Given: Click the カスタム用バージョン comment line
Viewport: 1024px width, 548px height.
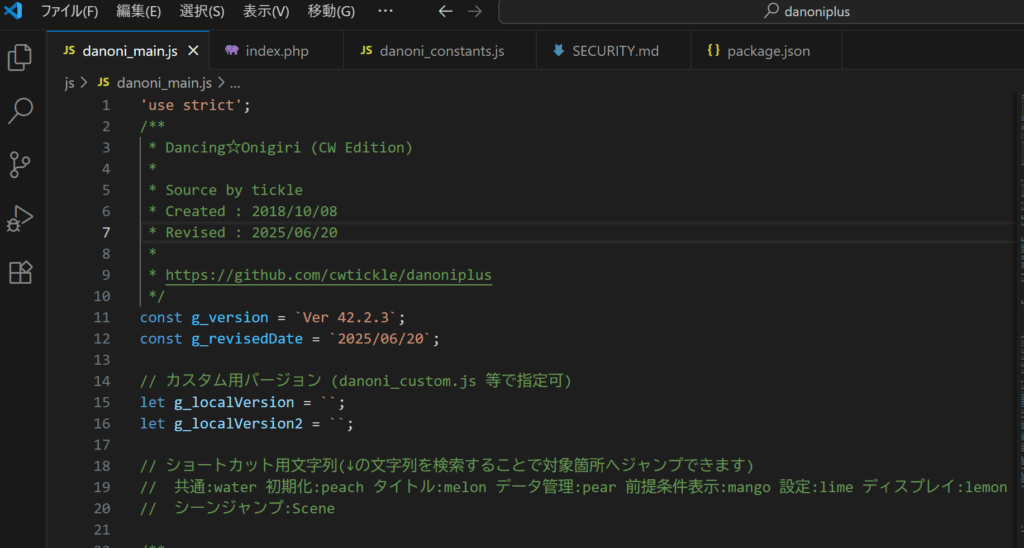Looking at the screenshot, I should click(356, 381).
